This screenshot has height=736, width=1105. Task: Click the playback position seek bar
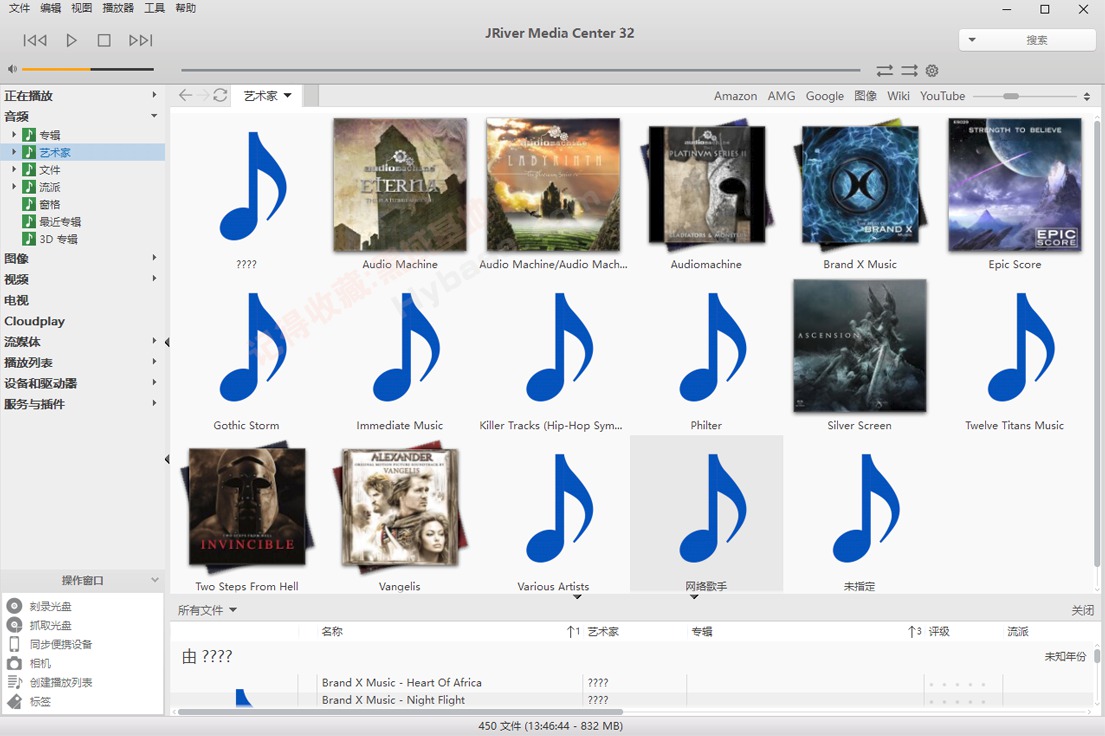point(520,70)
